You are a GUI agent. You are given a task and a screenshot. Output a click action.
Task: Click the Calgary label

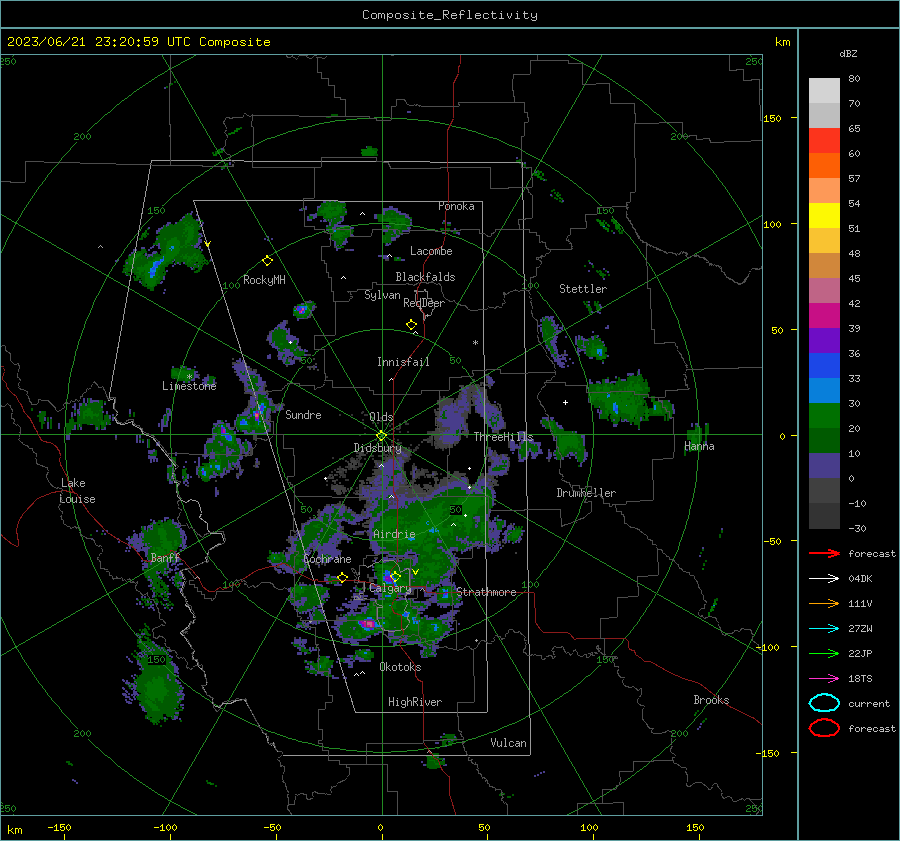390,588
